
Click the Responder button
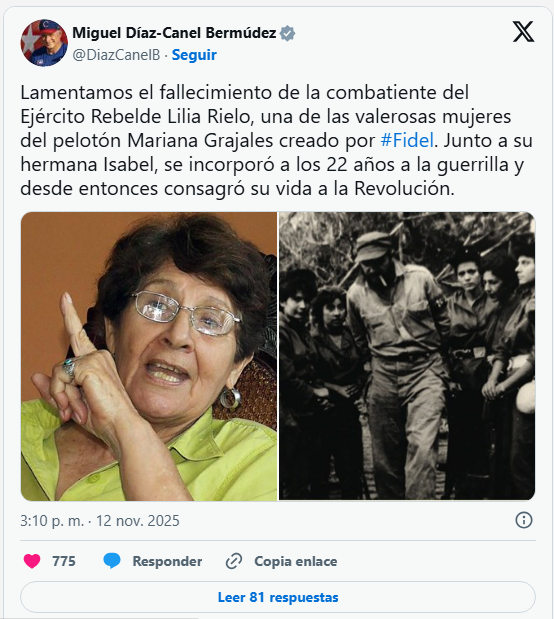tap(167, 561)
